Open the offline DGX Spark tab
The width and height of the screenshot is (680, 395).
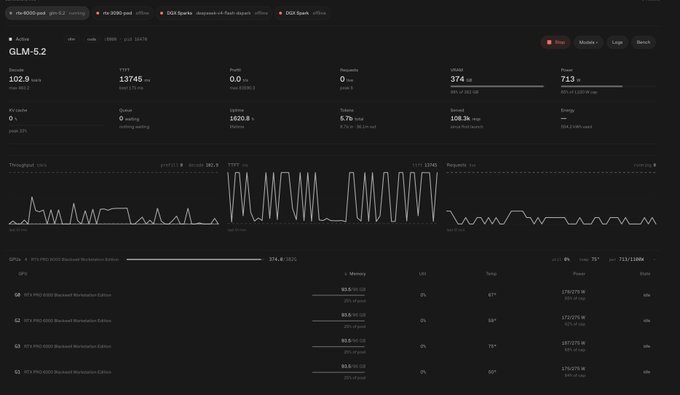(x=302, y=13)
